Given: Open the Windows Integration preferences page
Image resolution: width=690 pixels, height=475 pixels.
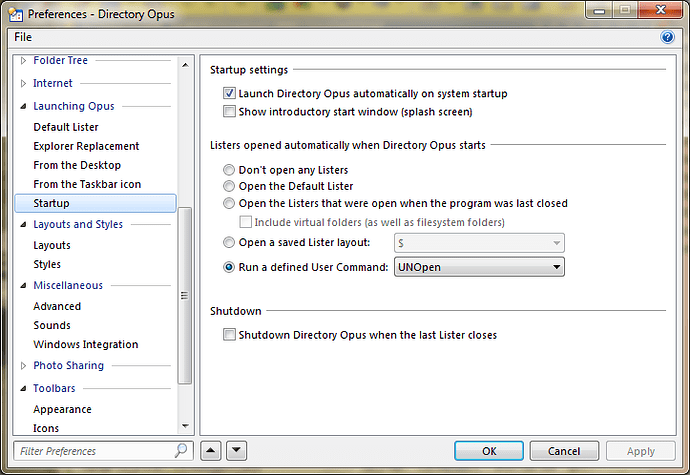Looking at the screenshot, I should pos(86,344).
